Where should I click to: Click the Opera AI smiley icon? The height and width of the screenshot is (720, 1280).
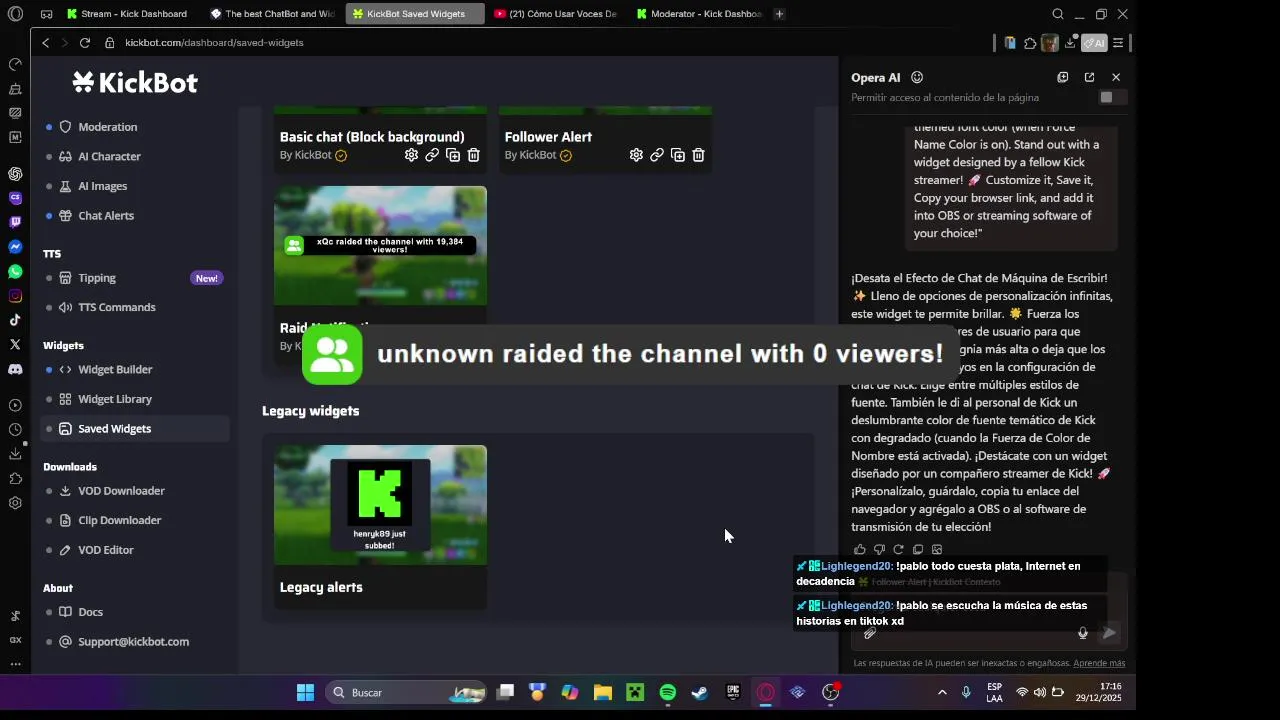coord(917,77)
